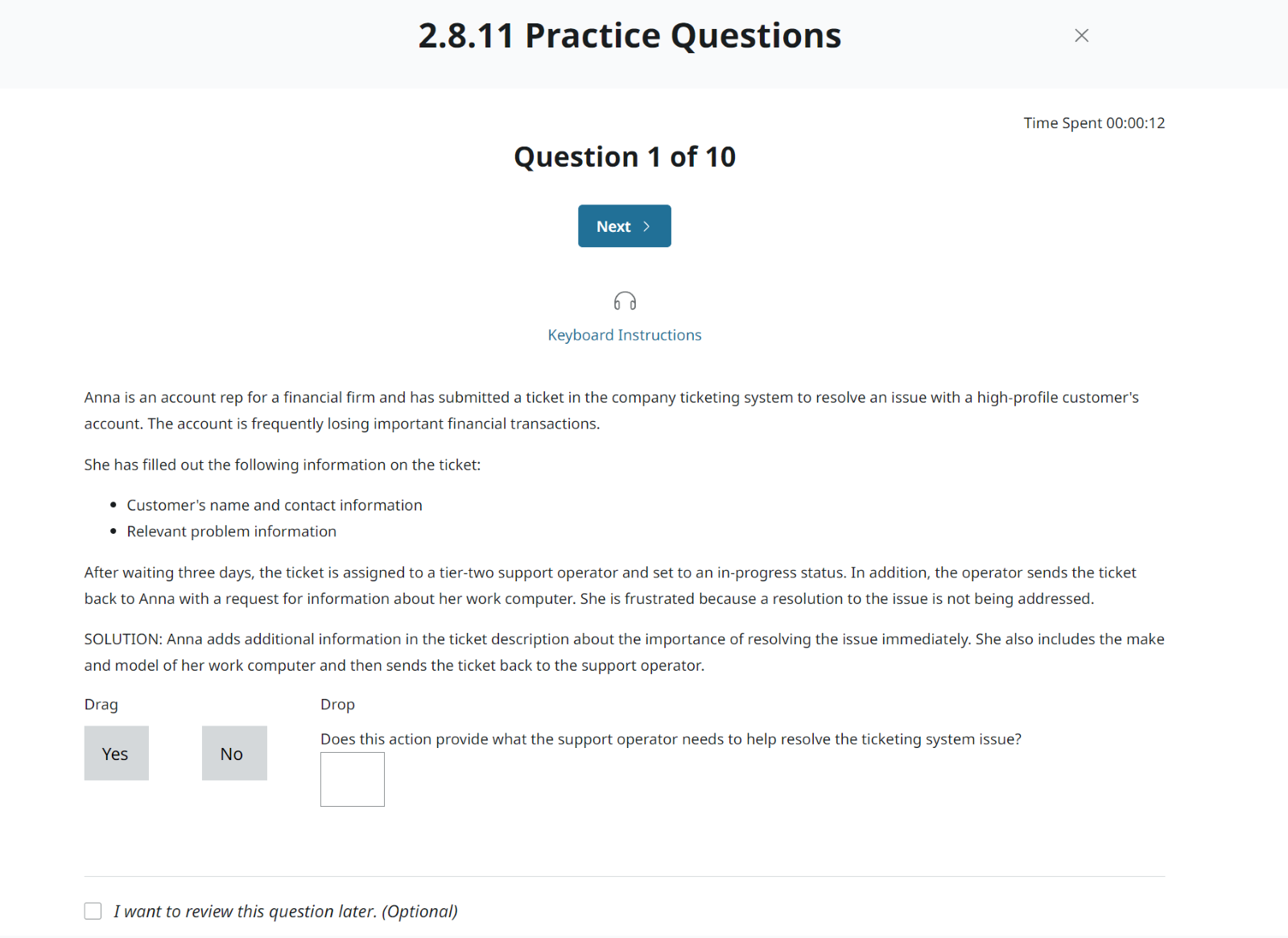This screenshot has height=938, width=1288.
Task: Click the 'Relevant problem information' bullet
Action: pos(231,531)
